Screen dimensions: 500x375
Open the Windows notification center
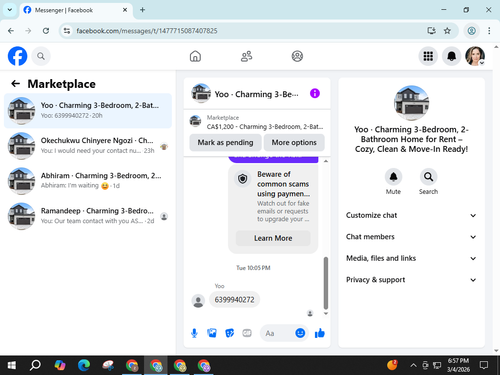click(x=484, y=366)
